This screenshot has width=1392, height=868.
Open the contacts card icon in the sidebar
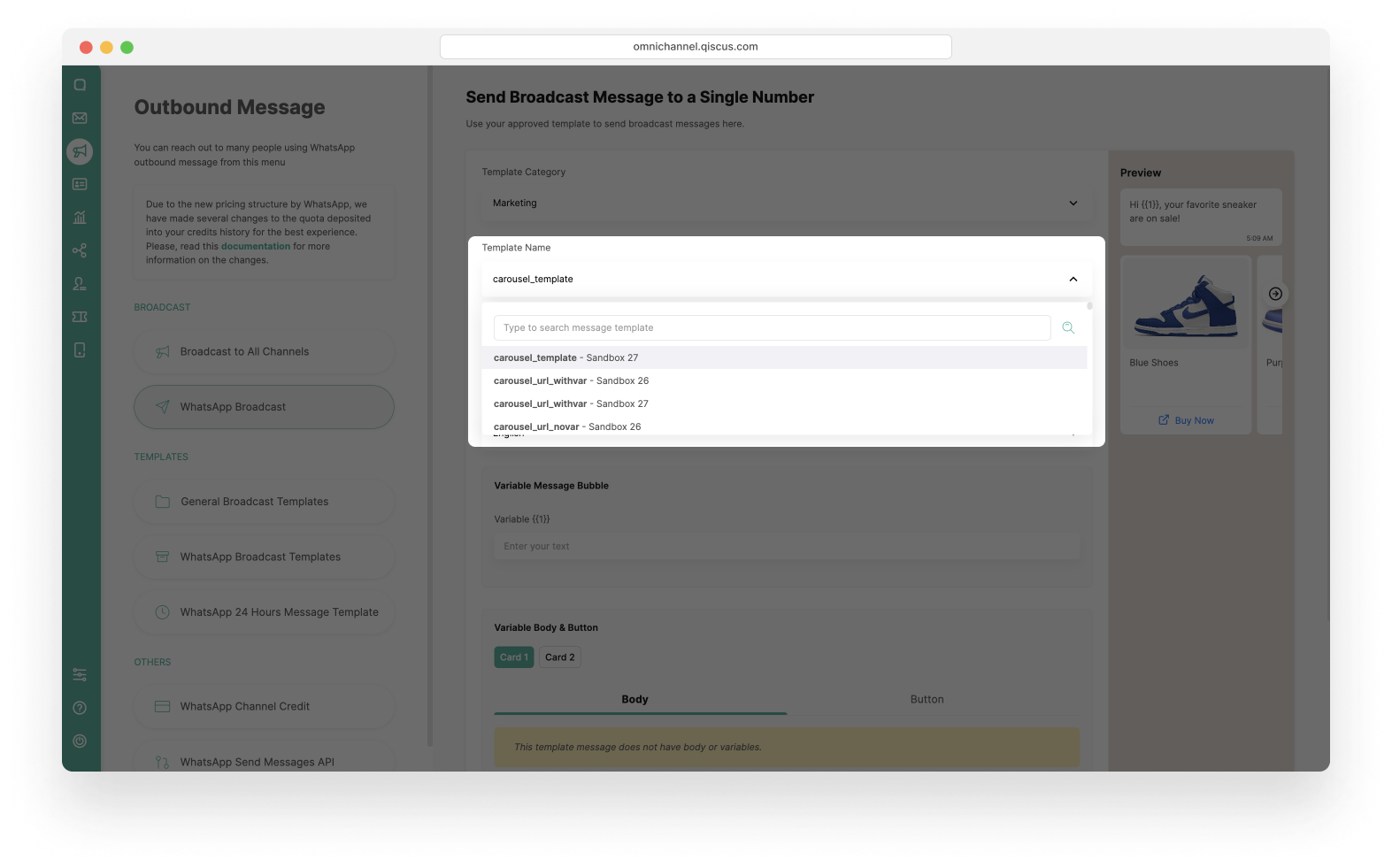[x=80, y=184]
